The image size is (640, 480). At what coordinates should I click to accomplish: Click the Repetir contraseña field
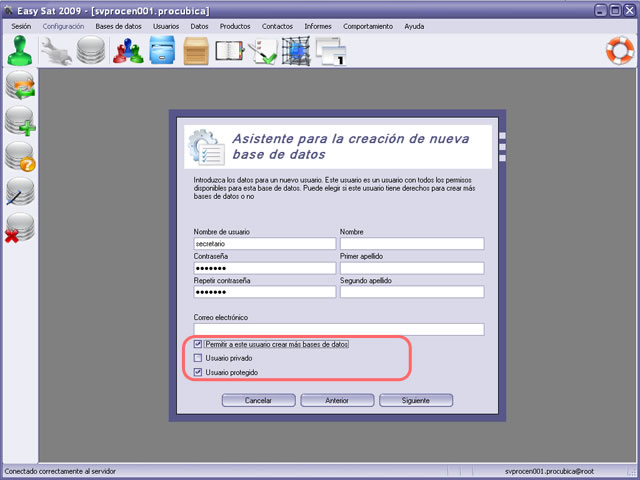click(265, 292)
